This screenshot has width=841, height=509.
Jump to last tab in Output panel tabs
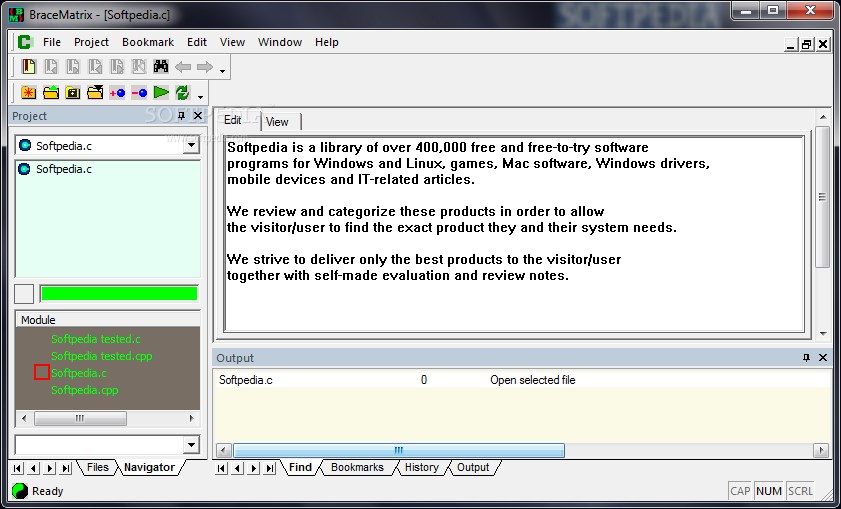(271, 468)
